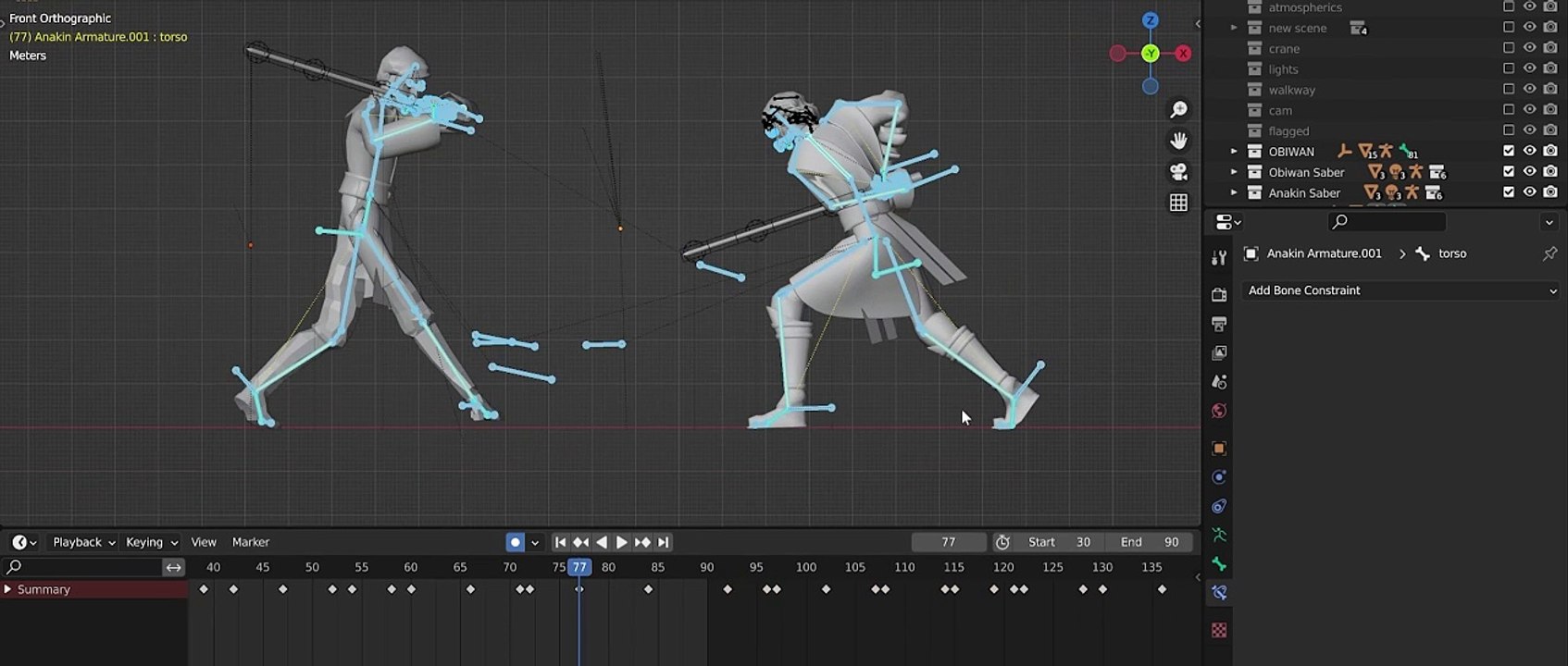Jump to next keyframe

pyautogui.click(x=642, y=542)
